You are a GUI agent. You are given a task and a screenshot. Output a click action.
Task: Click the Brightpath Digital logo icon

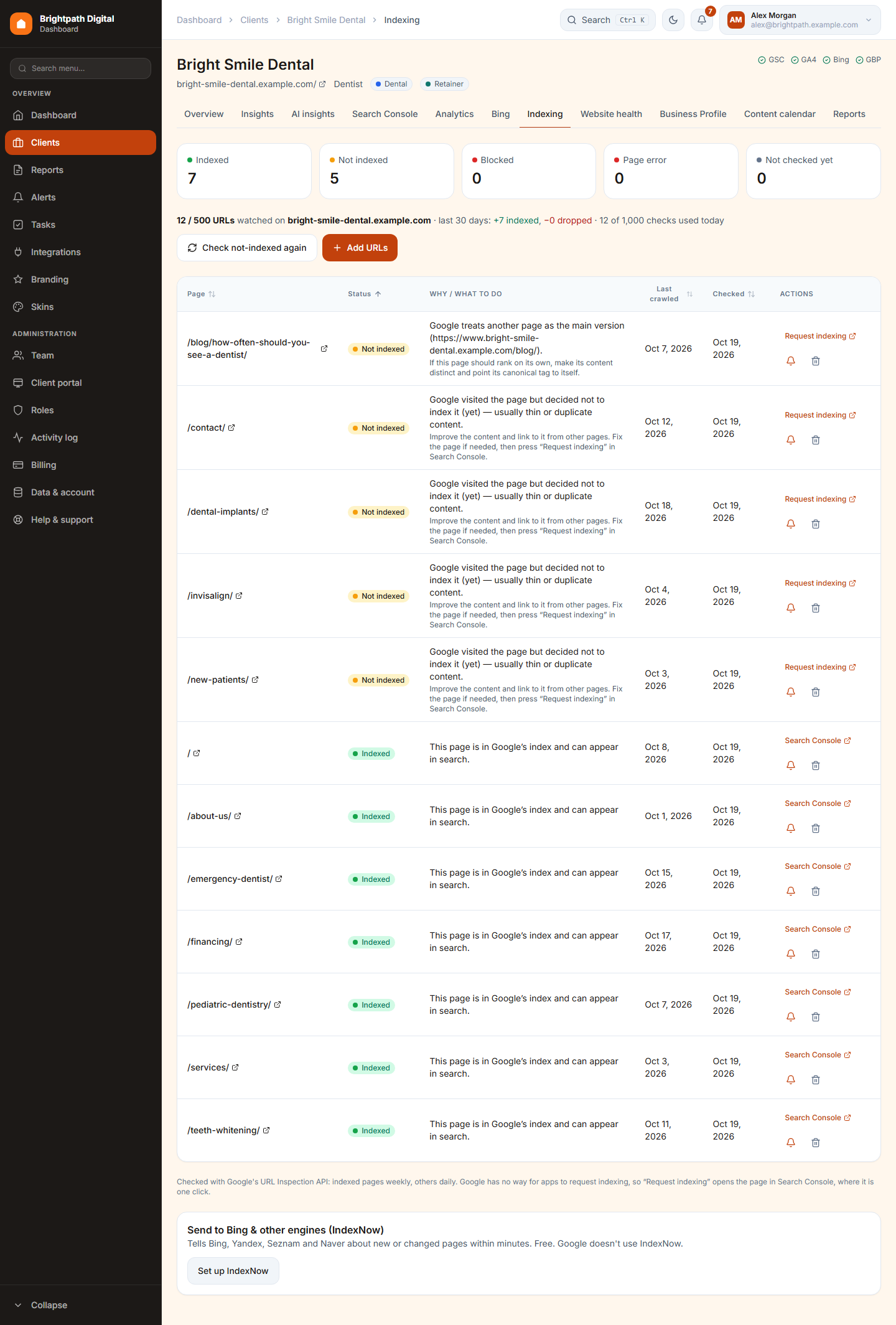tap(21, 24)
